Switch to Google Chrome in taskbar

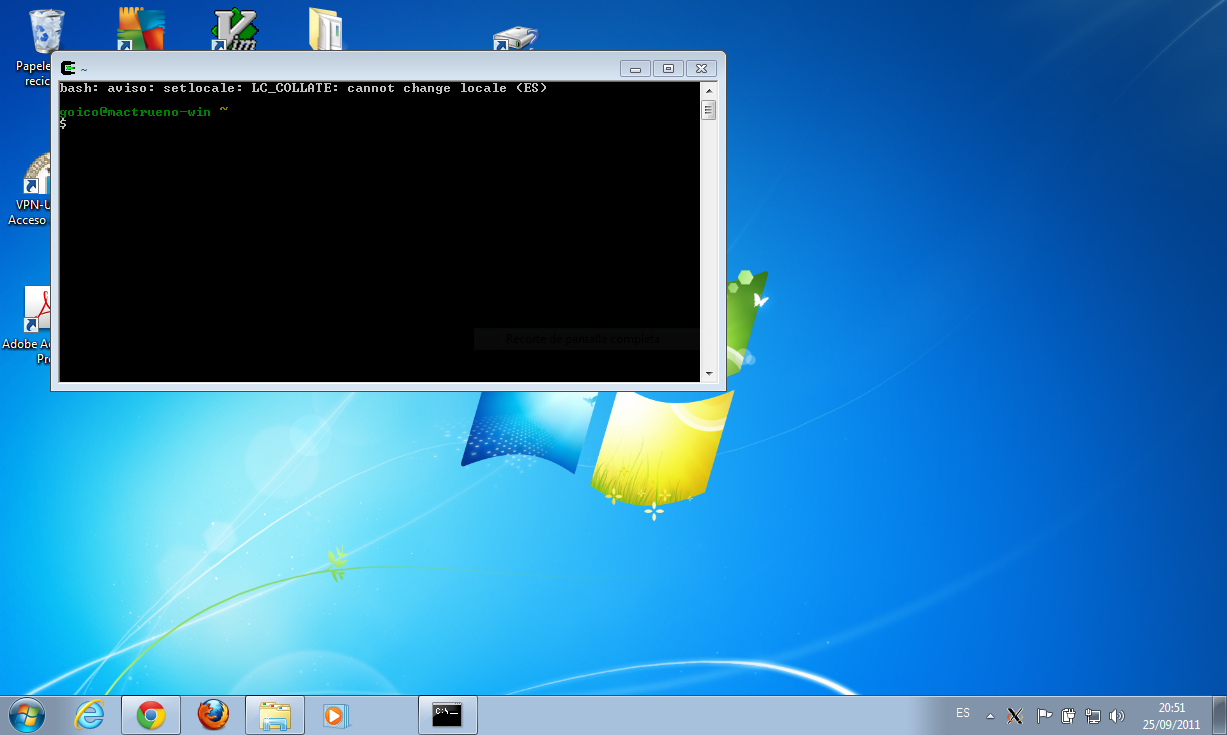tap(151, 715)
